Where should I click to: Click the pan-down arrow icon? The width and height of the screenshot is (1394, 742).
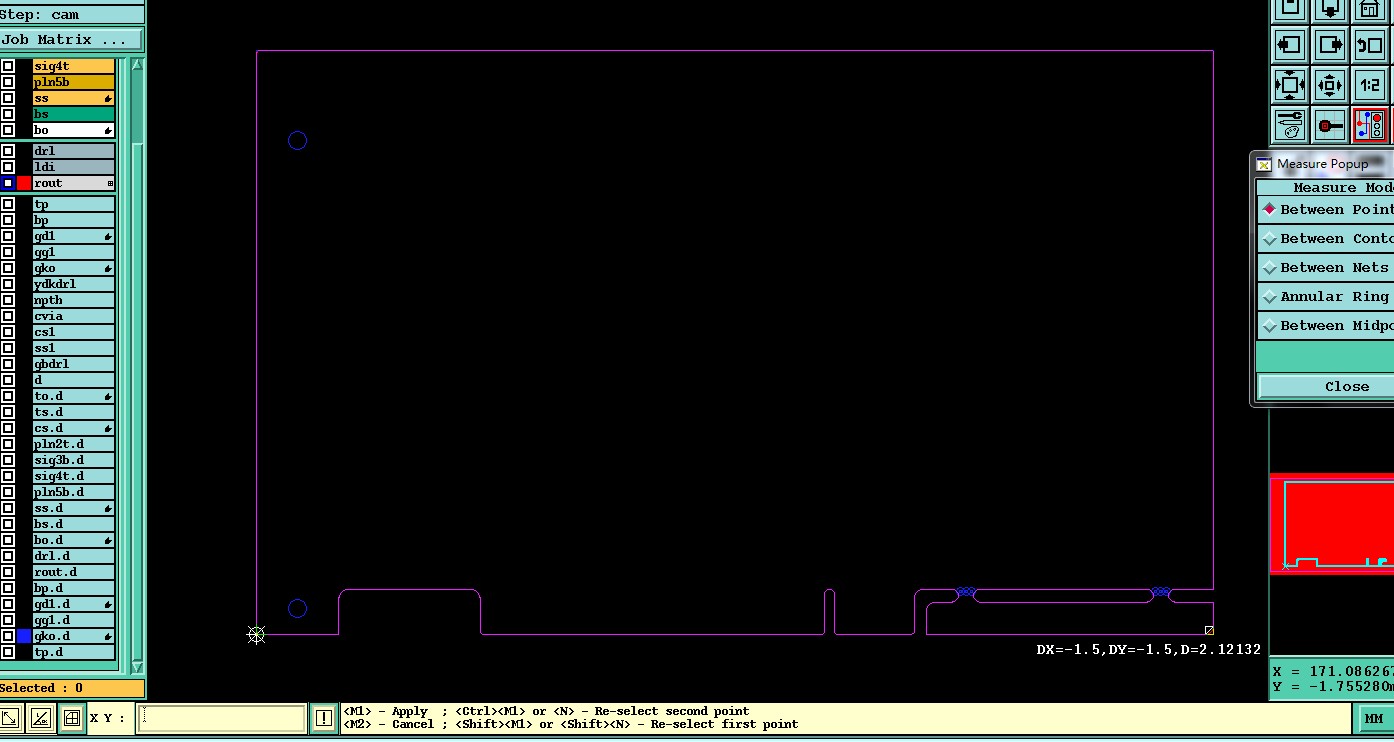tap(1330, 9)
